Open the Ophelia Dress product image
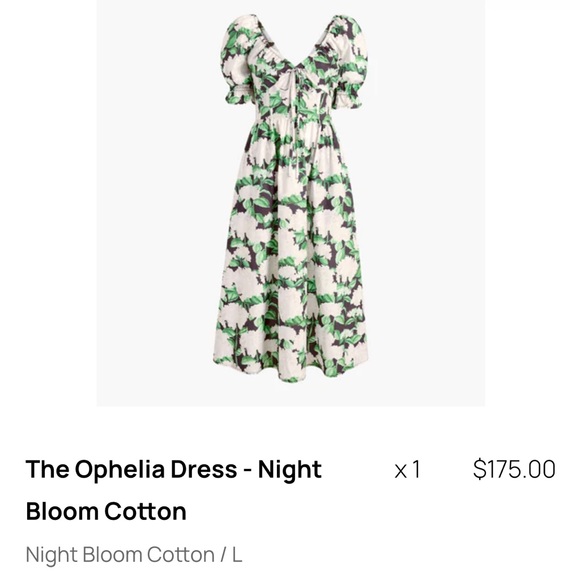The width and height of the screenshot is (580, 580). click(x=291, y=203)
